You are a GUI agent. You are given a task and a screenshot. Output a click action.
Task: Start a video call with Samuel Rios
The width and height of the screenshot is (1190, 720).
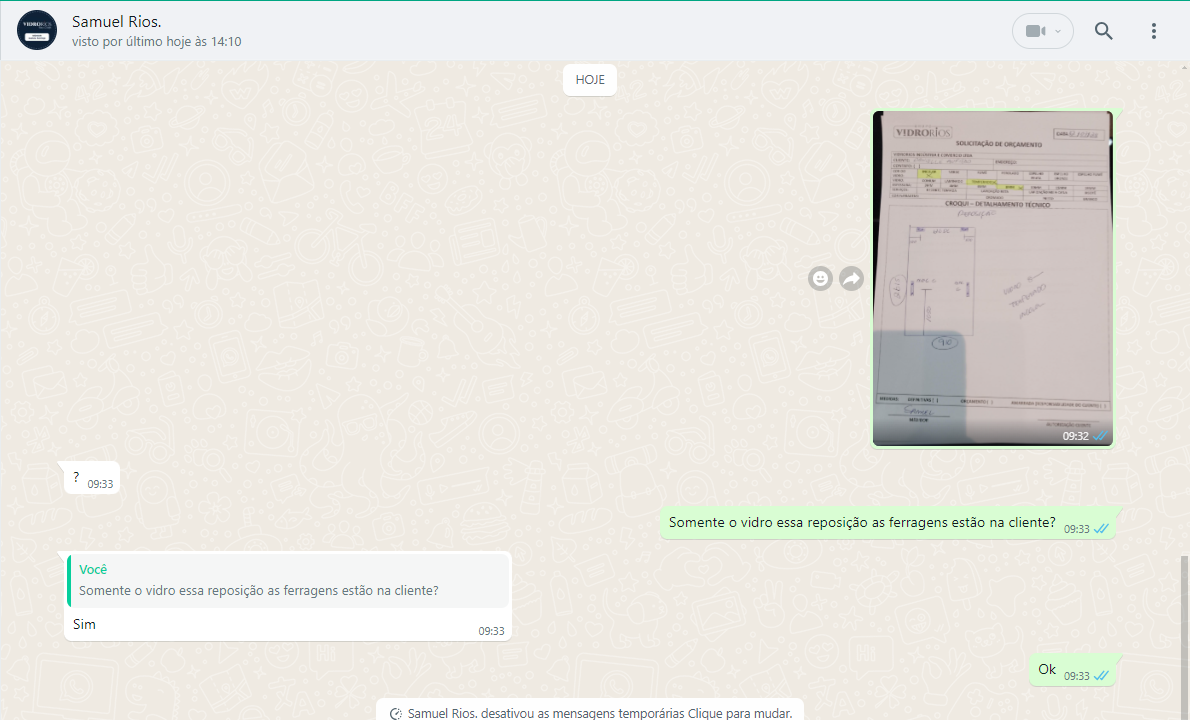pyautogui.click(x=1035, y=31)
